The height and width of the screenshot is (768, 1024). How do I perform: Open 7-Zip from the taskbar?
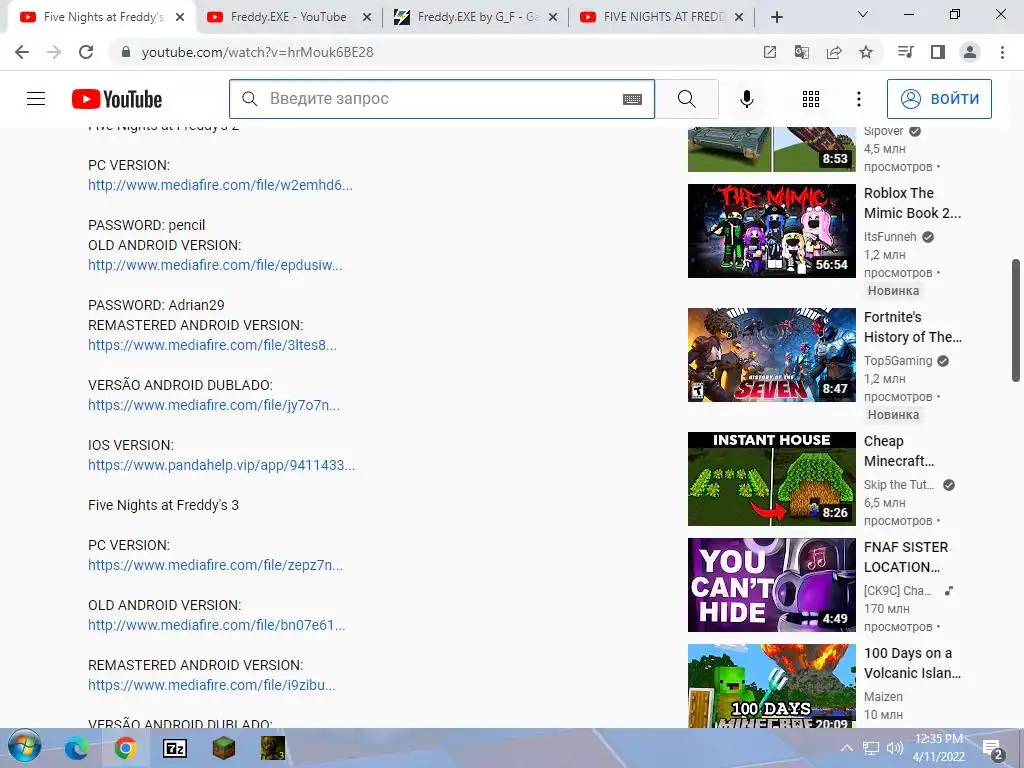point(174,748)
